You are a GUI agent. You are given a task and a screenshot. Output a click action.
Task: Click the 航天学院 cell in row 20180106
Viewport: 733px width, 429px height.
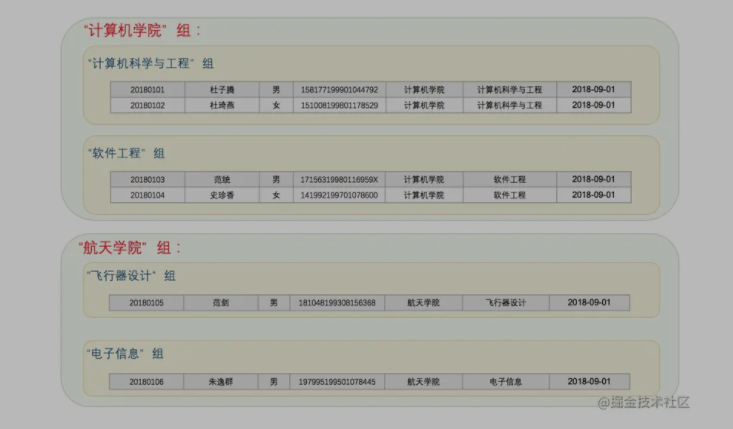click(x=424, y=382)
